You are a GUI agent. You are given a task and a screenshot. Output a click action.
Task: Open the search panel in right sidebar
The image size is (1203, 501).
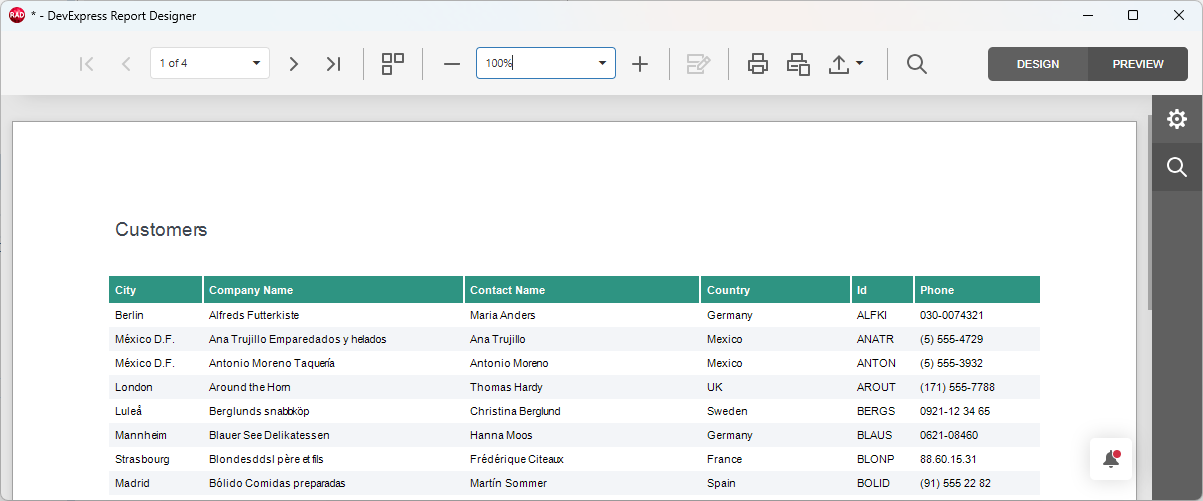1177,167
